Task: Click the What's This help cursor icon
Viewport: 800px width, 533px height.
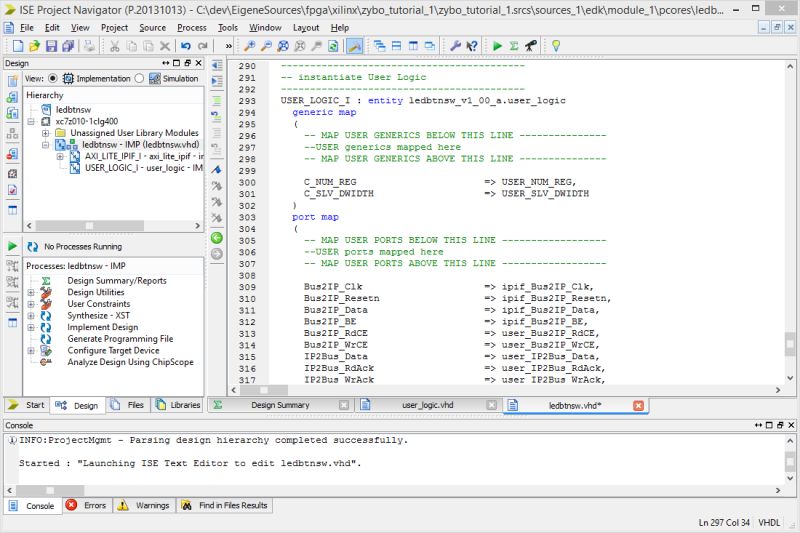Action: (x=472, y=46)
